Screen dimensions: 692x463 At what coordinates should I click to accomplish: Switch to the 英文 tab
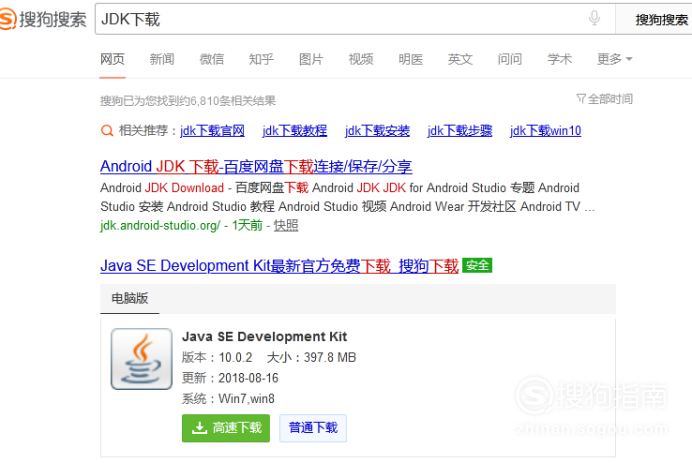(460, 59)
